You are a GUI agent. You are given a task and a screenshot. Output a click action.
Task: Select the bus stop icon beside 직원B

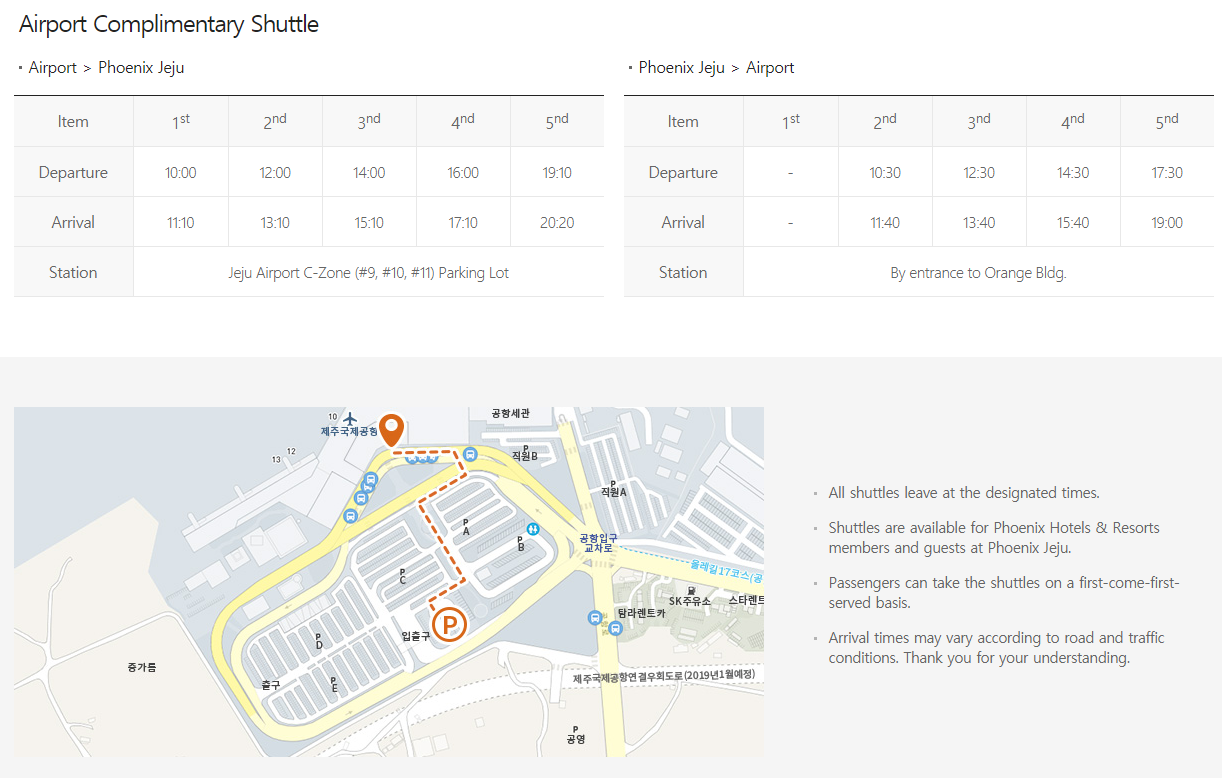pyautogui.click(x=470, y=454)
